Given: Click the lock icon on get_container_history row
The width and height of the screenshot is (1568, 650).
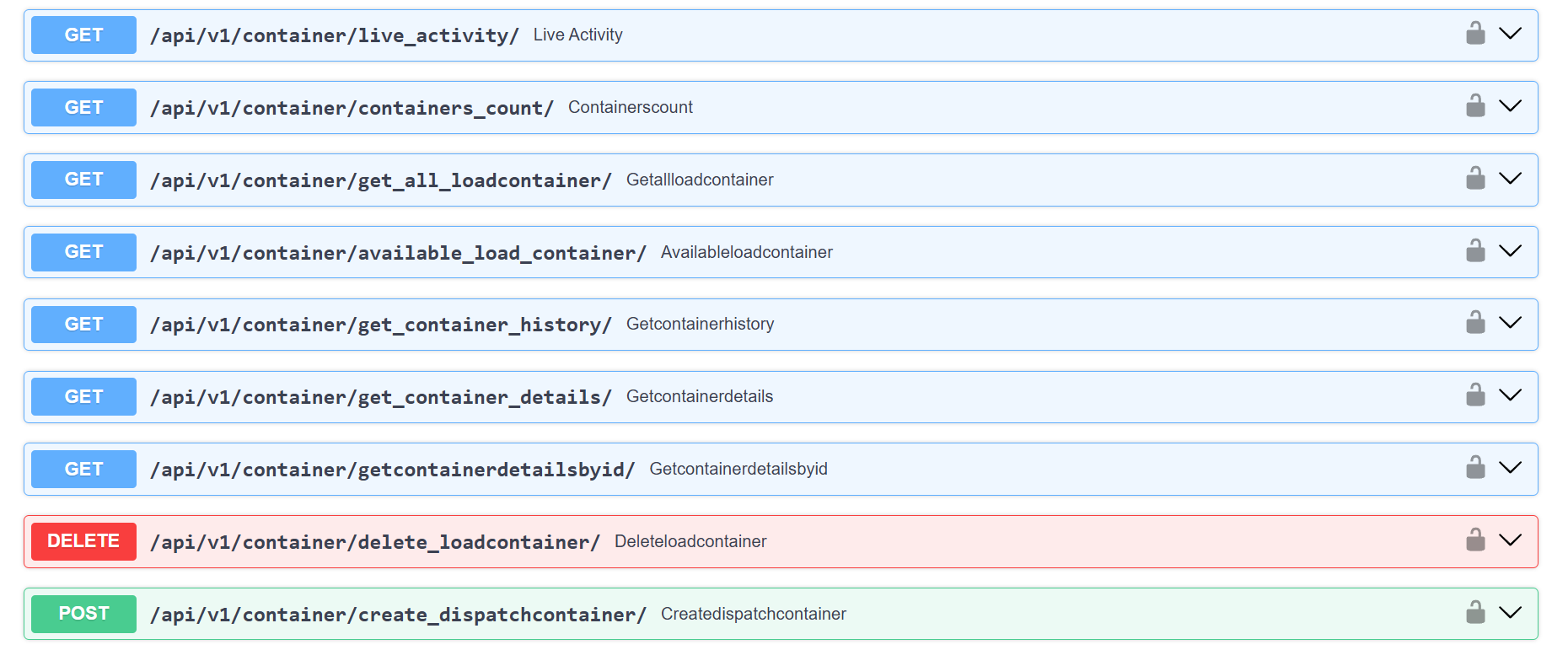Looking at the screenshot, I should (1475, 323).
